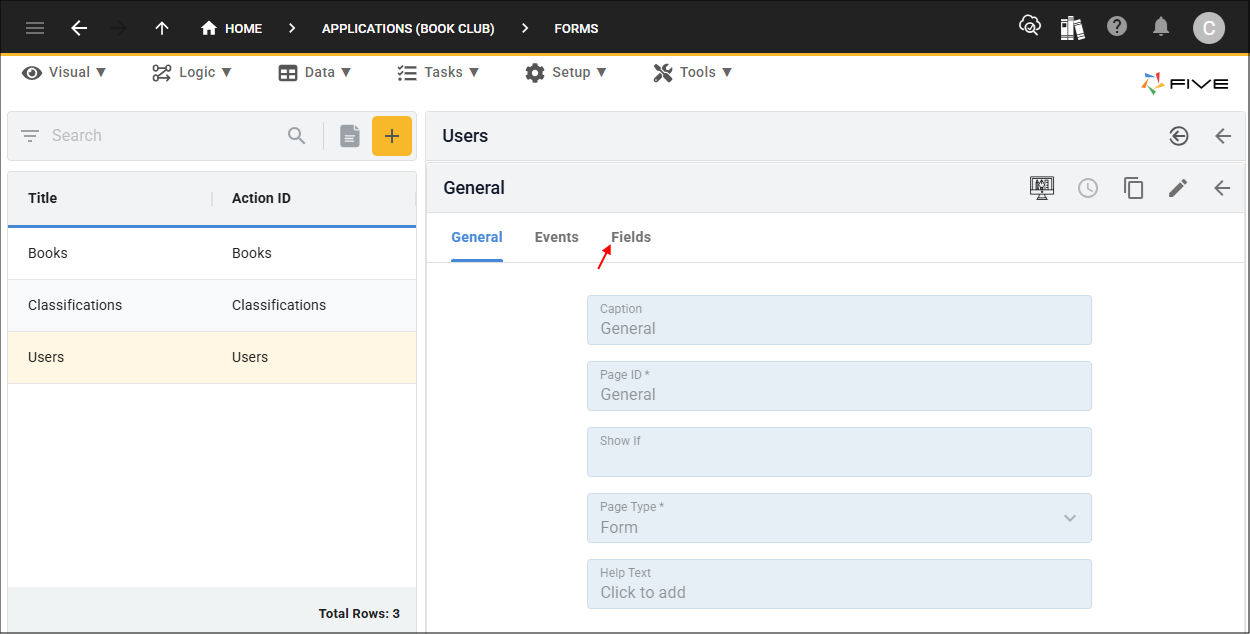1250x634 pixels.
Task: Switch to the Events tab
Action: coord(557,237)
